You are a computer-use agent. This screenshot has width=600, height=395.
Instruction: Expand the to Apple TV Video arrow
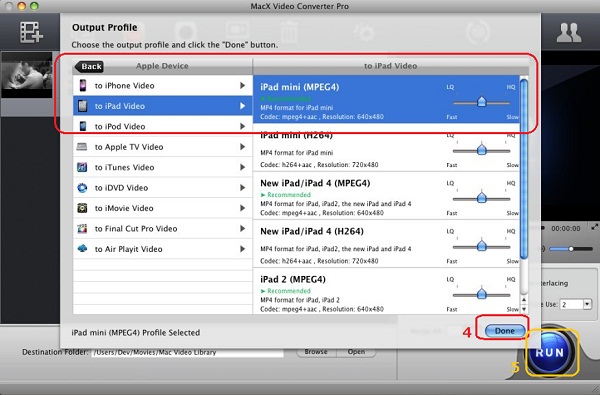pos(242,147)
